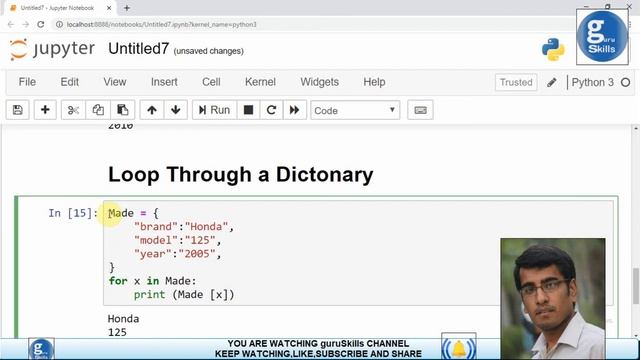
Task: Click the Python logo icon
Action: click(x=553, y=49)
